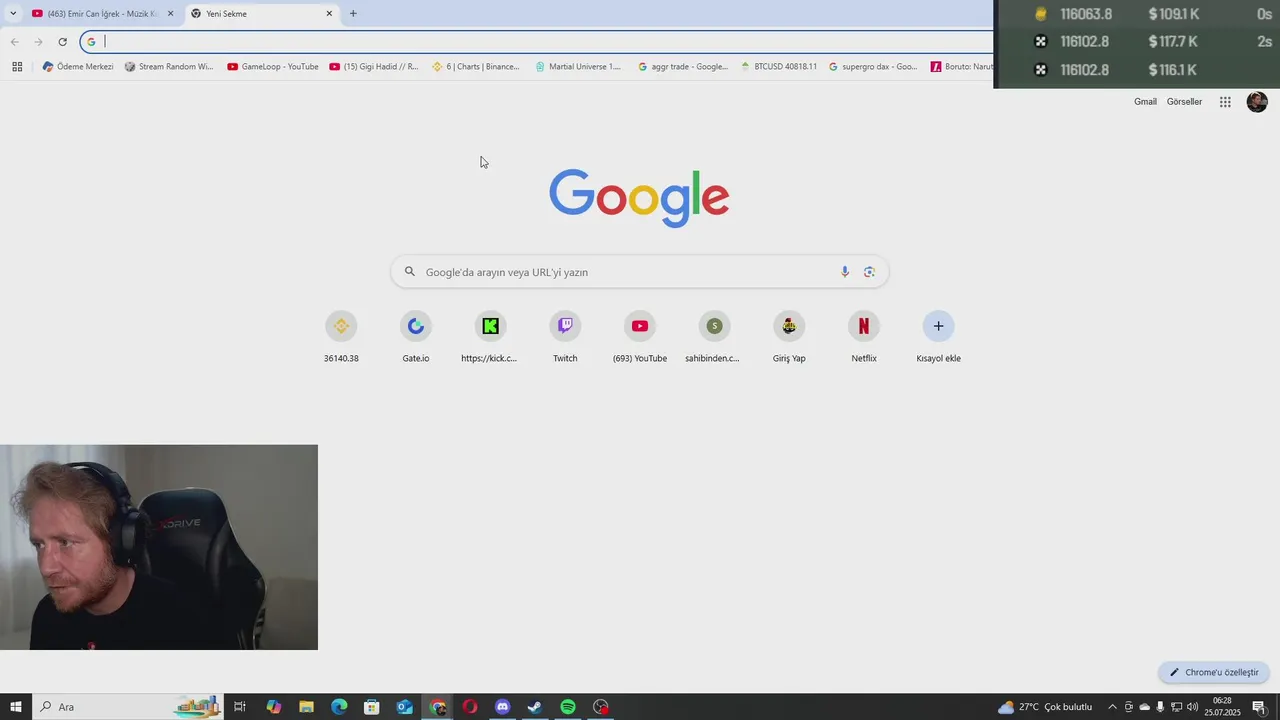
Task: Open the Netflix shortcut tile
Action: tap(864, 337)
